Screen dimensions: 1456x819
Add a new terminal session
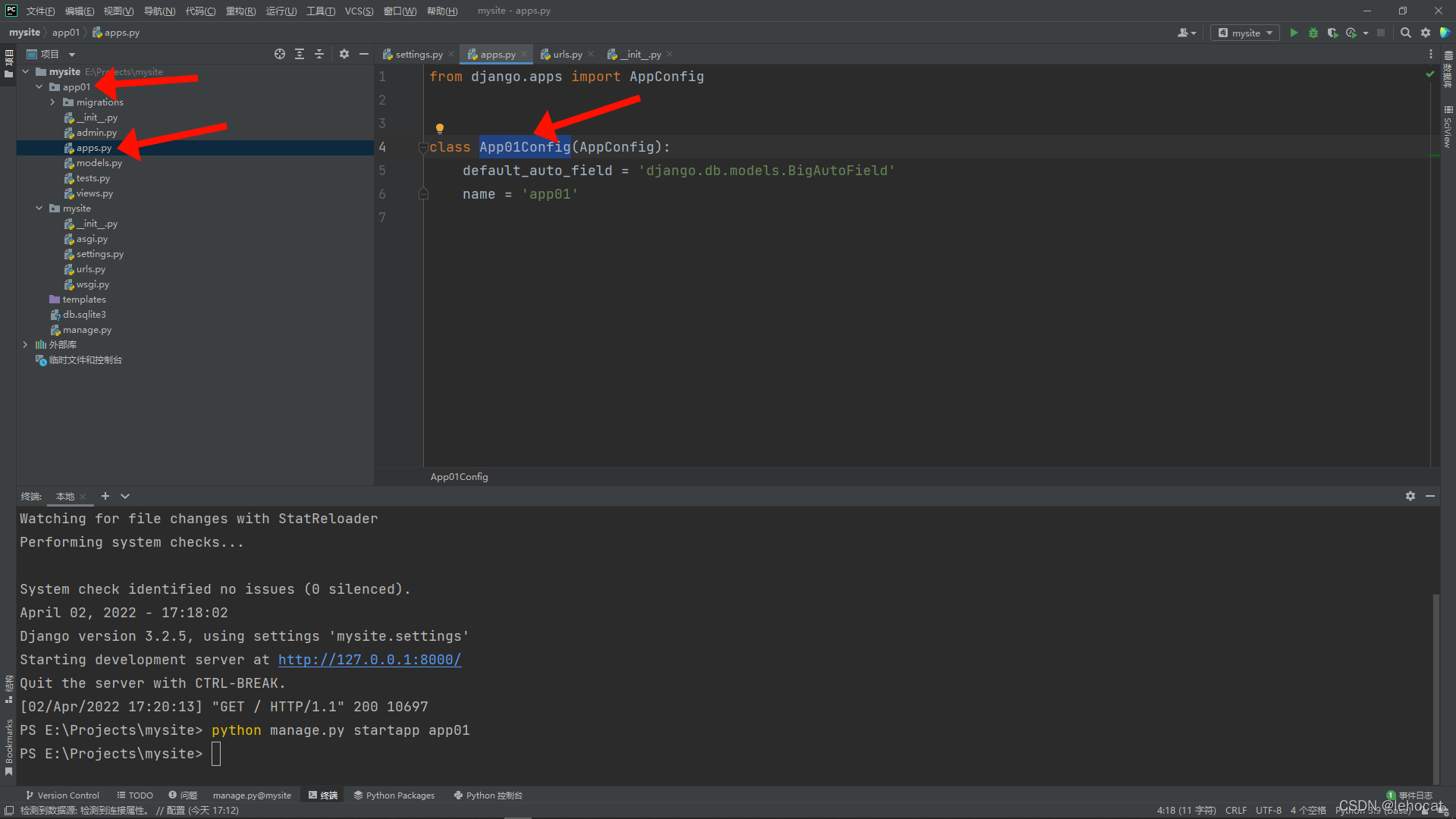point(105,496)
